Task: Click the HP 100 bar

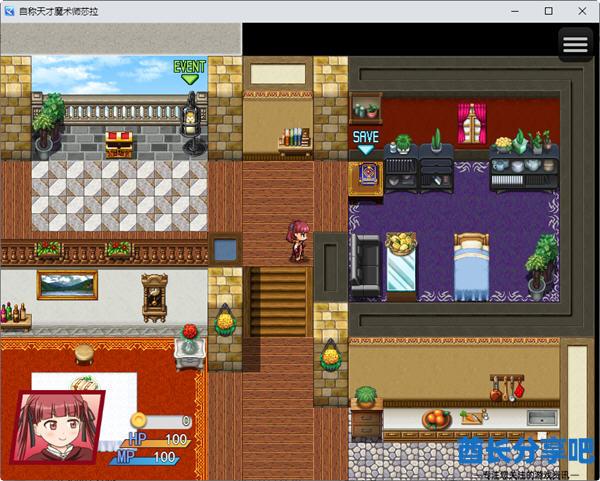Action: (156, 439)
